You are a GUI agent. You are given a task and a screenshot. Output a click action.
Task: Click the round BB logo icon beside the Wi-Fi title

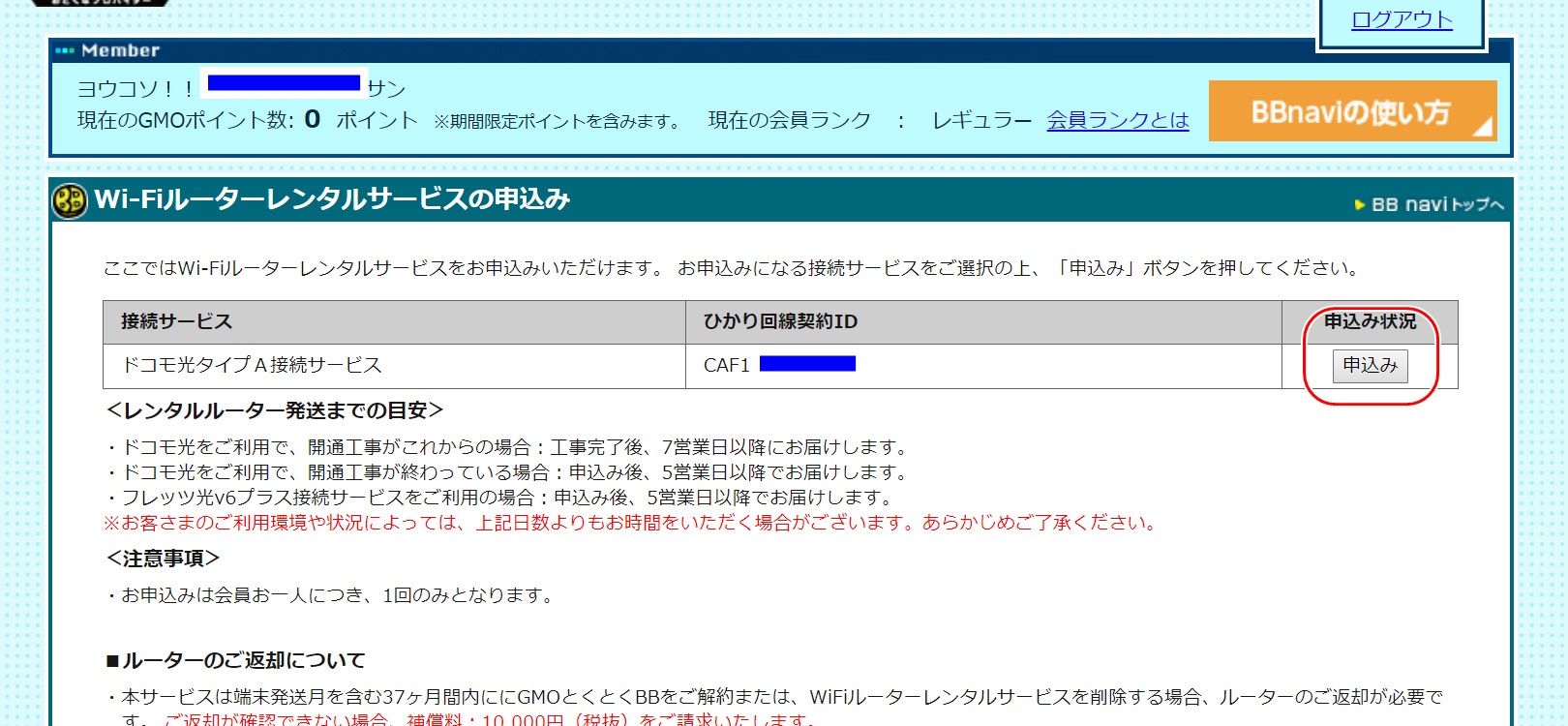(x=70, y=200)
